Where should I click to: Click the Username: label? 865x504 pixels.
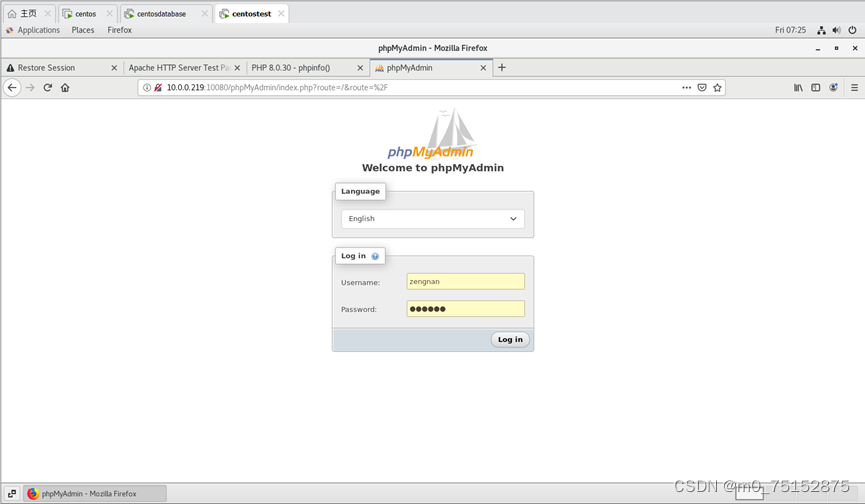point(360,282)
